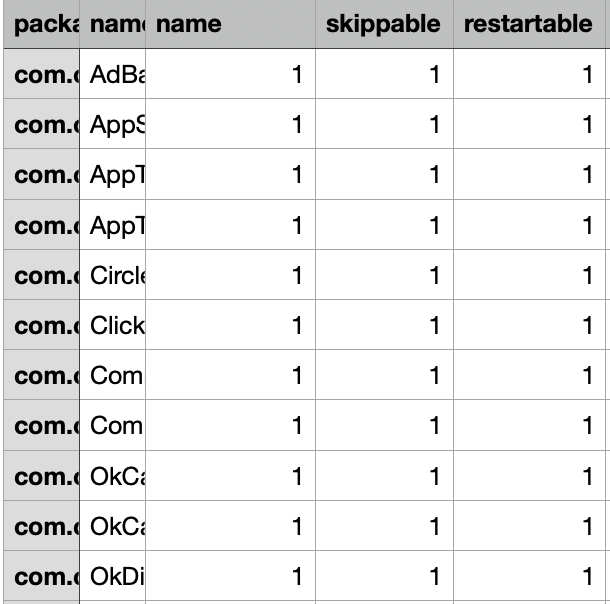
Task: Select package cell in OkDi row
Action: pyautogui.click(x=41, y=576)
